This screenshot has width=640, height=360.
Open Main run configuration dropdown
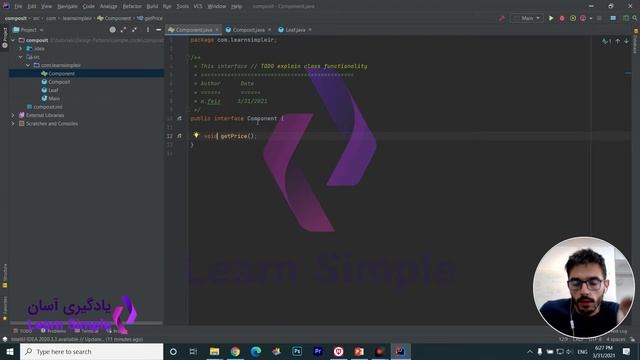click(527, 18)
